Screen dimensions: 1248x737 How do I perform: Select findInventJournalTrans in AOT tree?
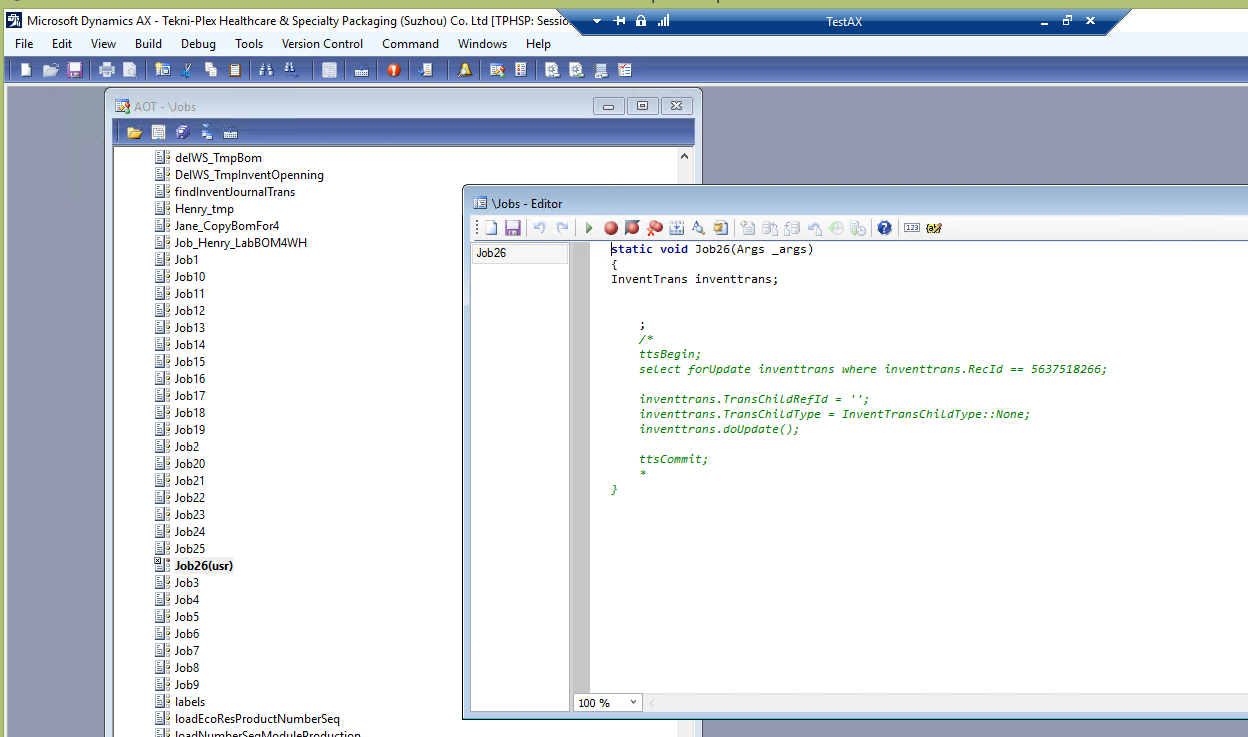point(234,192)
